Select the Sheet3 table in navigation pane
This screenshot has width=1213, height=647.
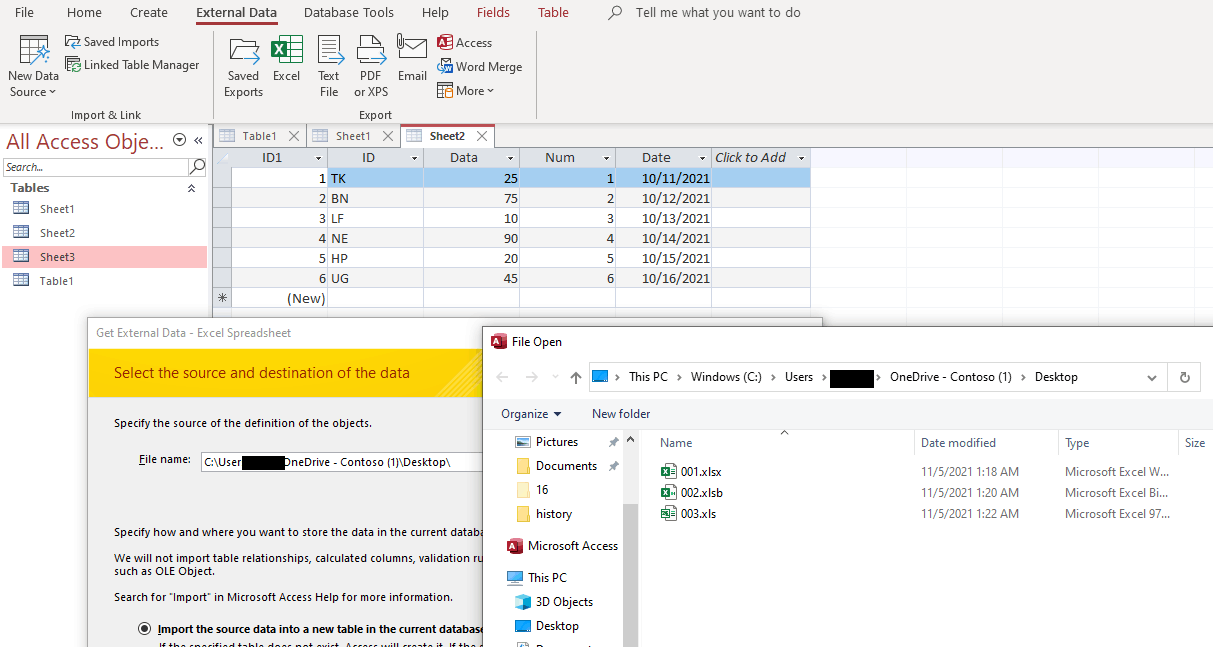tap(104, 257)
